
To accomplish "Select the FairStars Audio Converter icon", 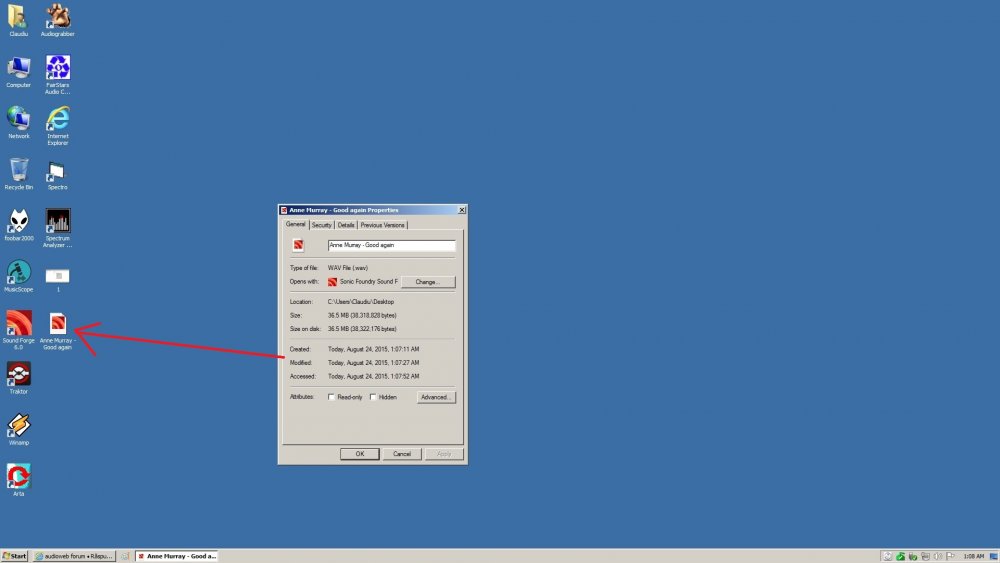I will pyautogui.click(x=57, y=75).
